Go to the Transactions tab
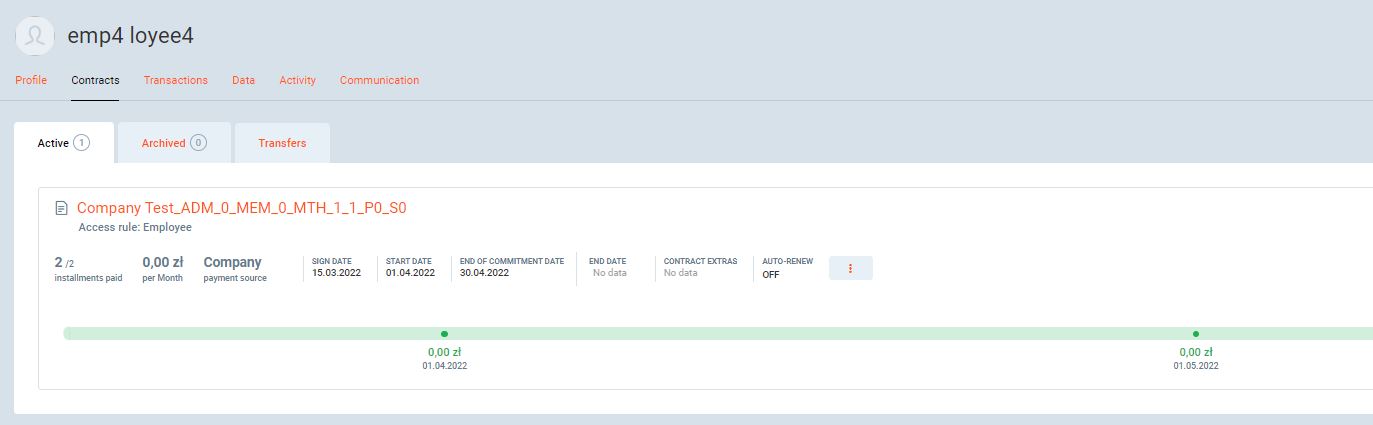This screenshot has width=1373, height=425. coord(175,80)
